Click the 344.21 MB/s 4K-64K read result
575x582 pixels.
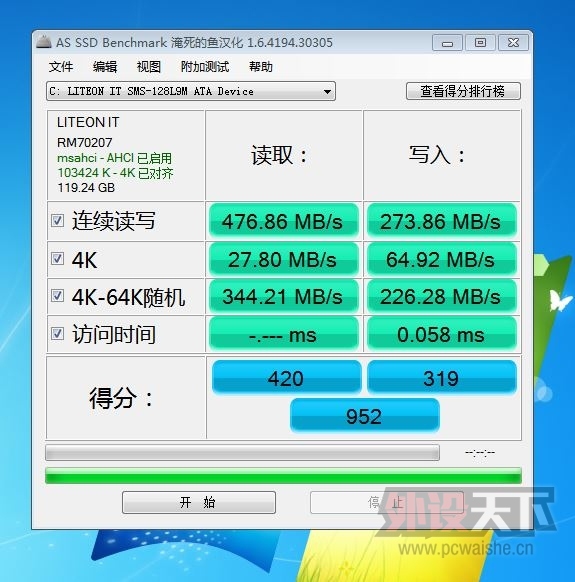pyautogui.click(x=283, y=296)
